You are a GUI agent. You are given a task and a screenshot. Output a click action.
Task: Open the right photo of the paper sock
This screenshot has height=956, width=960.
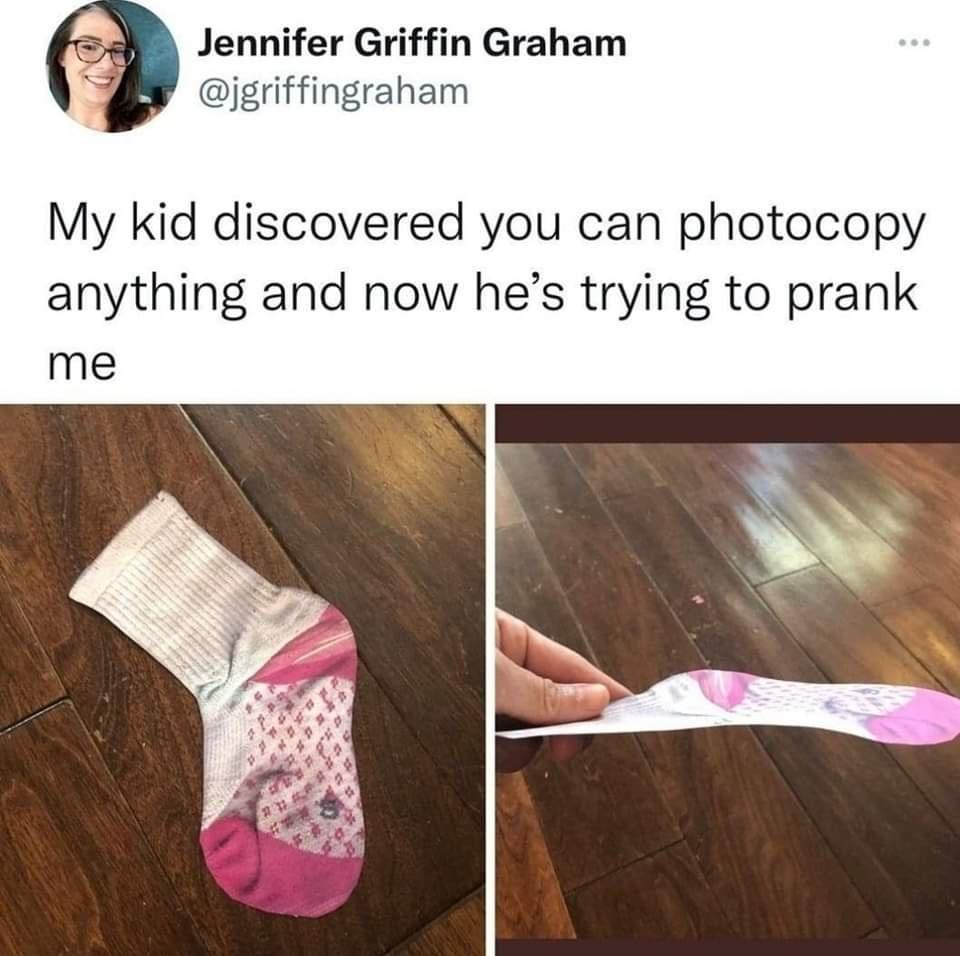tap(727, 680)
